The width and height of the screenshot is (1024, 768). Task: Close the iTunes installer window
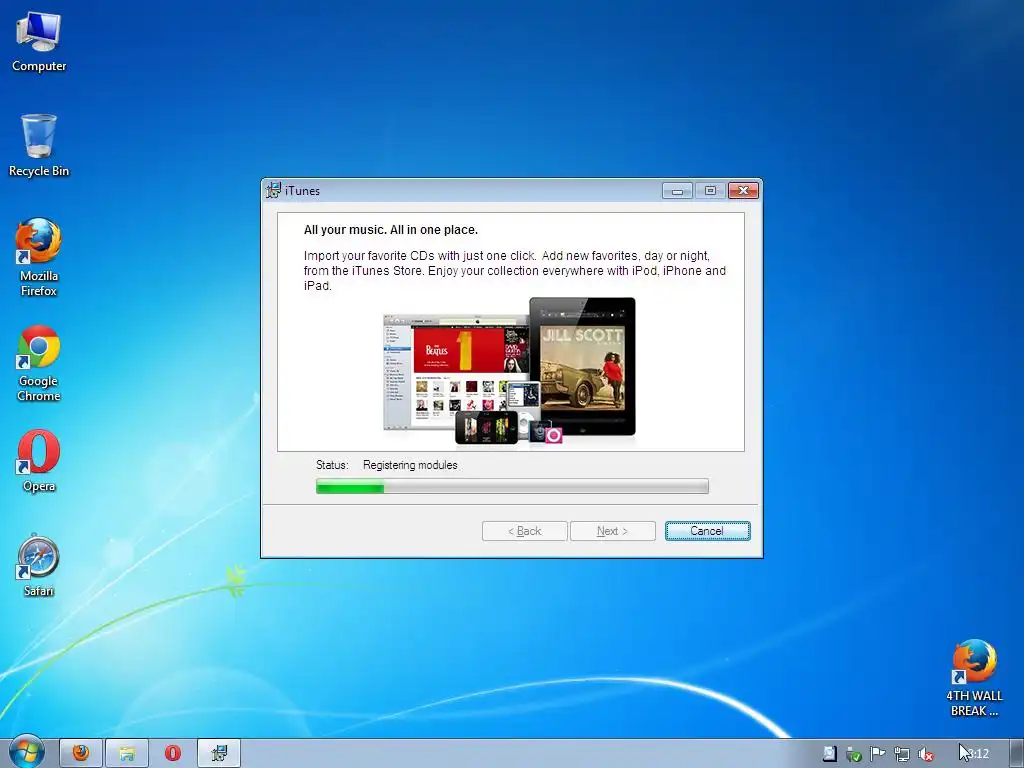(x=743, y=191)
